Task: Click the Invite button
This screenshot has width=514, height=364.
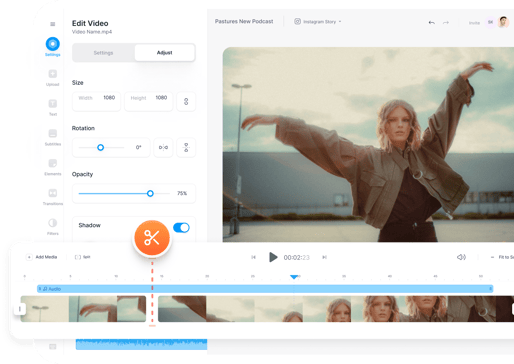Action: [474, 23]
